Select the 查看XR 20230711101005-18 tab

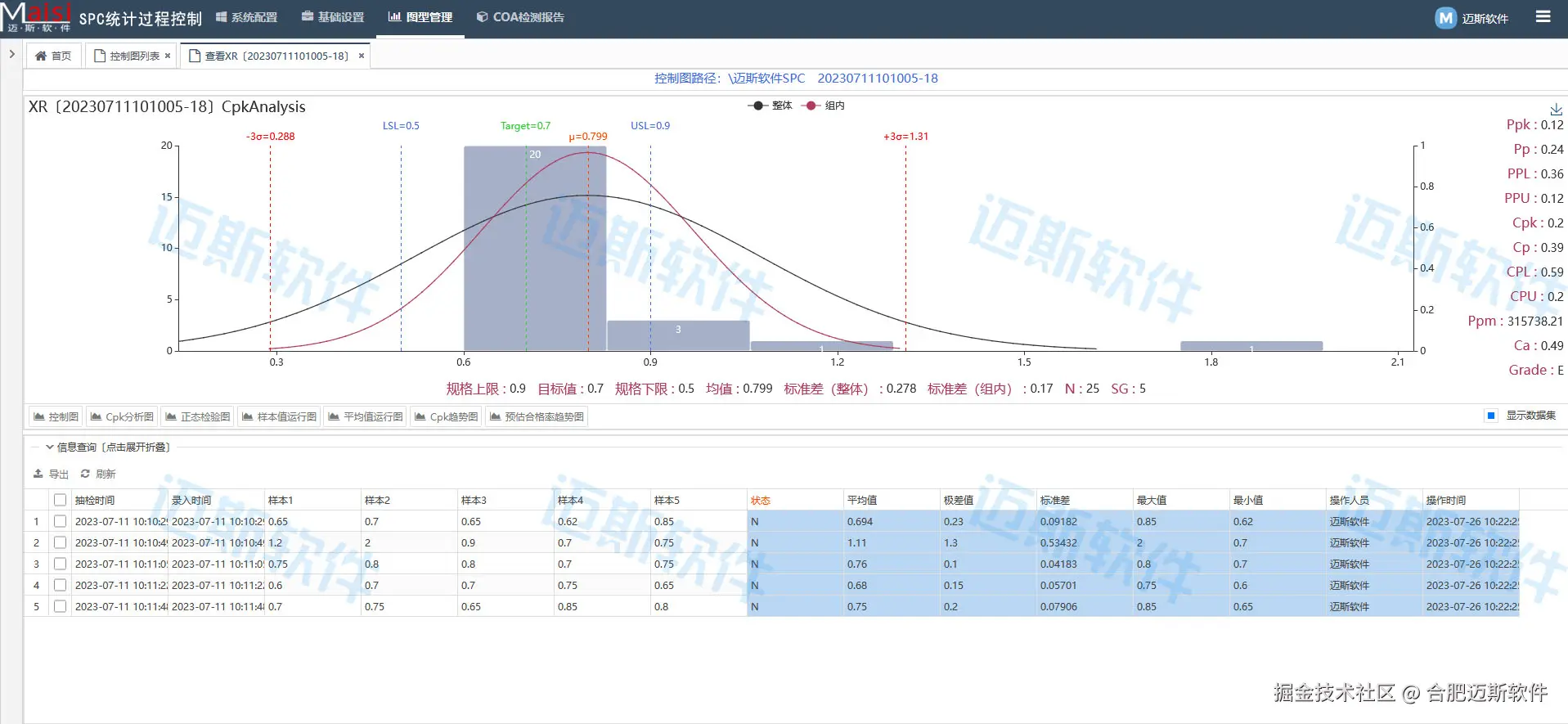(276, 56)
